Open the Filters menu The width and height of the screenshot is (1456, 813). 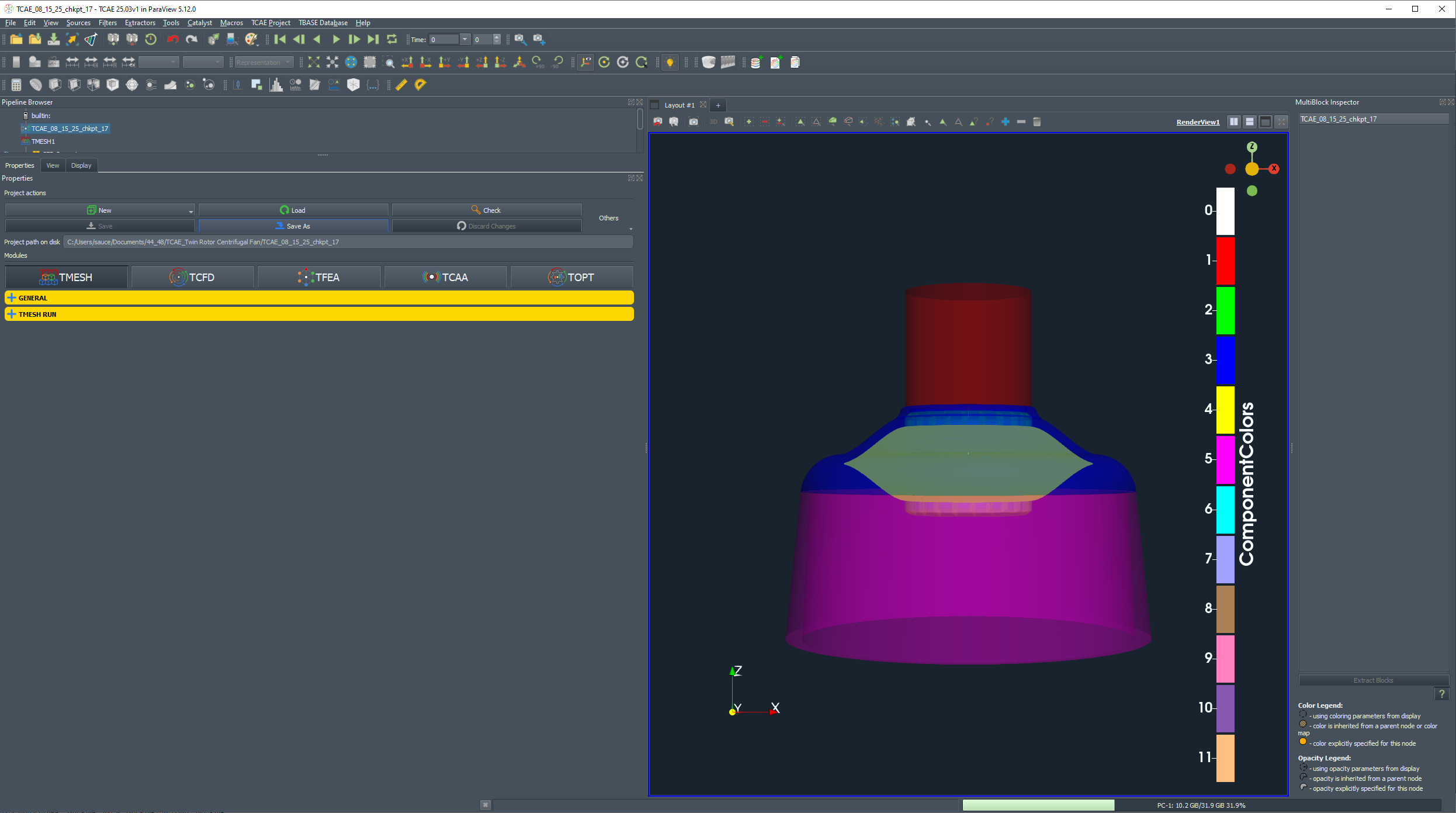[108, 23]
